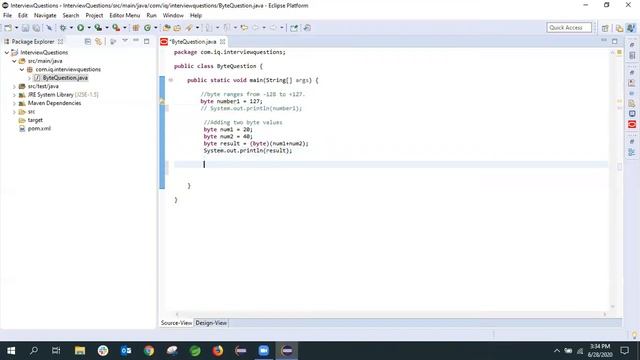This screenshot has height=360, width=640.
Task: Switch to the Source-View tab
Action: click(176, 323)
